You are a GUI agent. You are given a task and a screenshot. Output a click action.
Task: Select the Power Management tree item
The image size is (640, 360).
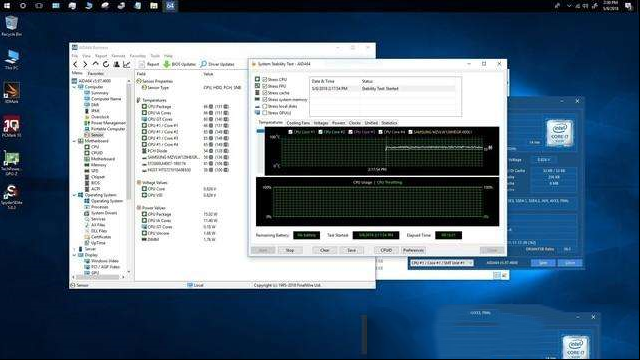(x=105, y=123)
